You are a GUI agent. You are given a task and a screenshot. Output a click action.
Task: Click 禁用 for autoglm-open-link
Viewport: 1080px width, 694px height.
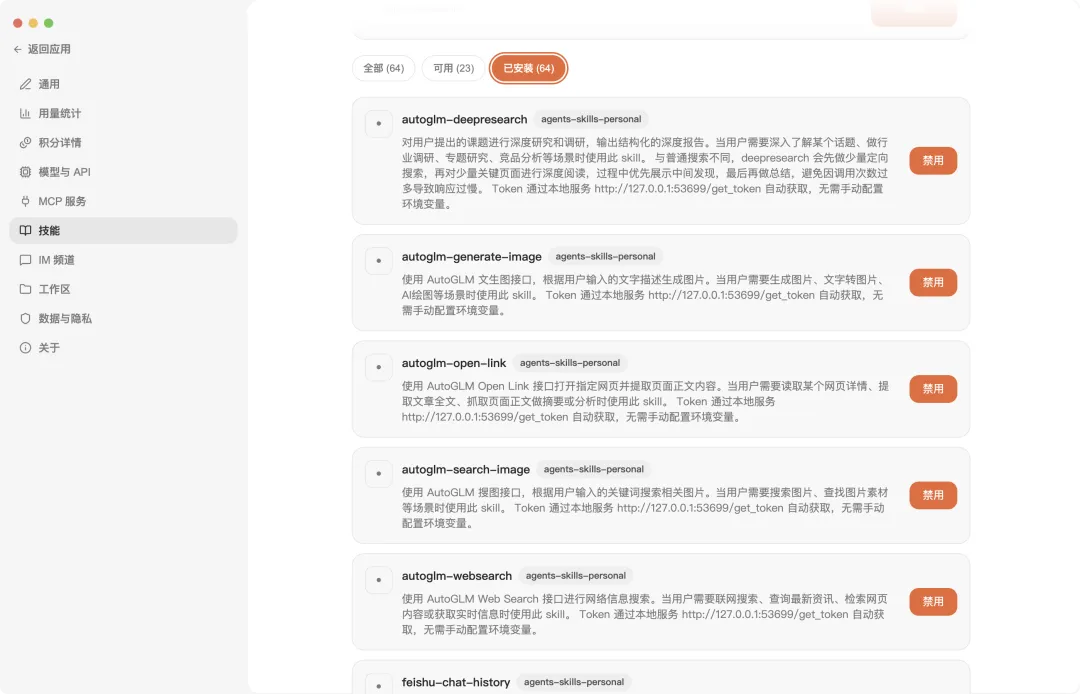933,389
